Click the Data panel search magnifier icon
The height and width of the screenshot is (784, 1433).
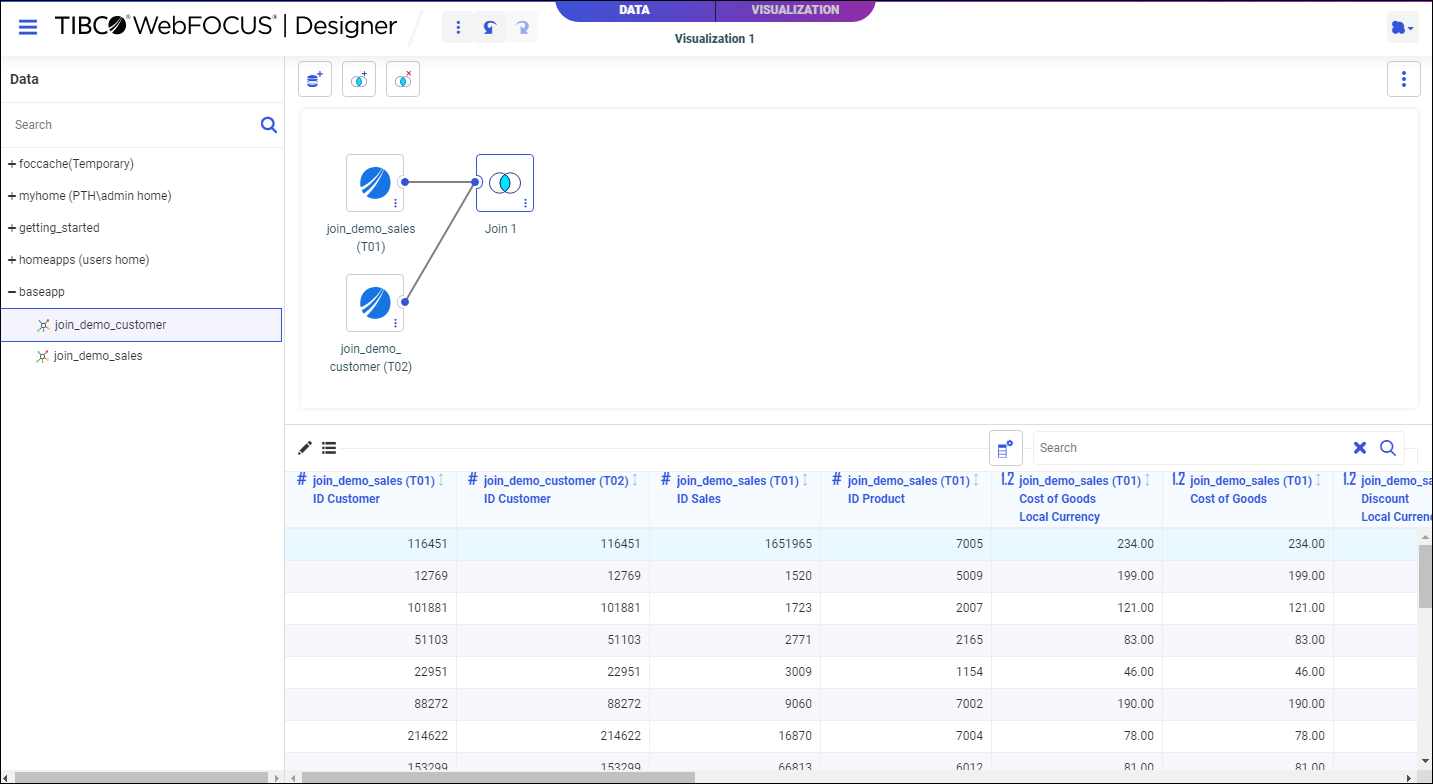(x=269, y=125)
